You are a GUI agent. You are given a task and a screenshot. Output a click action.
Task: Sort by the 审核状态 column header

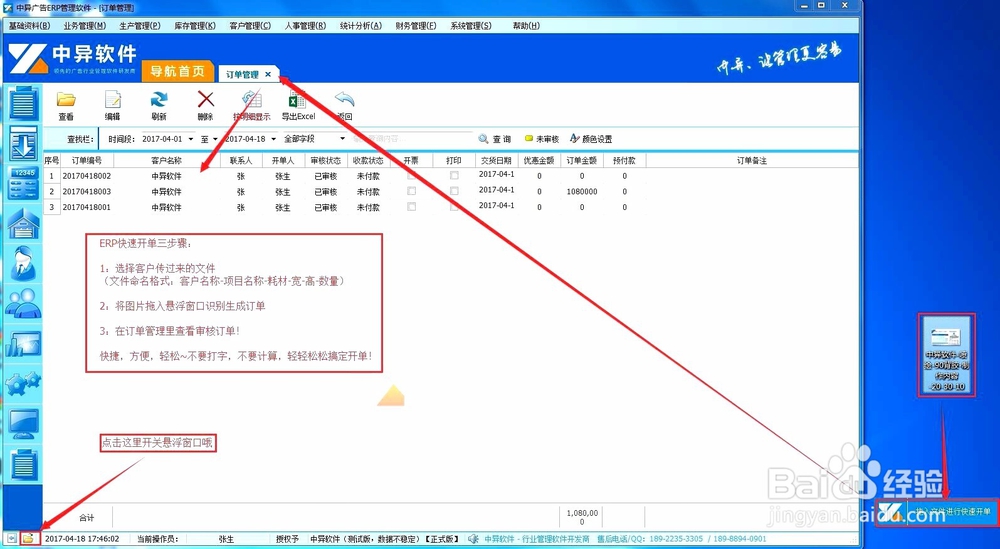(x=326, y=160)
